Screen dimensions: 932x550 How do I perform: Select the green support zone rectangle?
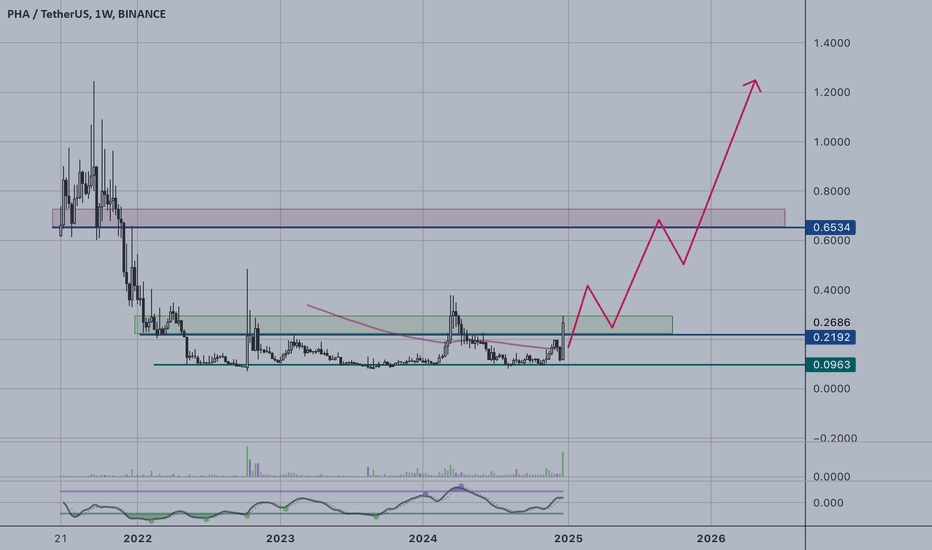point(404,325)
